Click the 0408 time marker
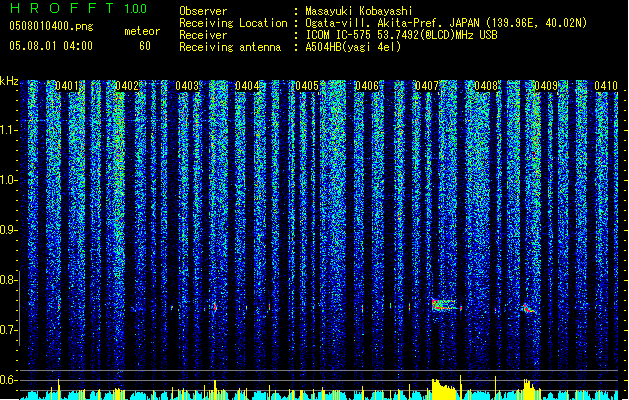 pyautogui.click(x=486, y=86)
